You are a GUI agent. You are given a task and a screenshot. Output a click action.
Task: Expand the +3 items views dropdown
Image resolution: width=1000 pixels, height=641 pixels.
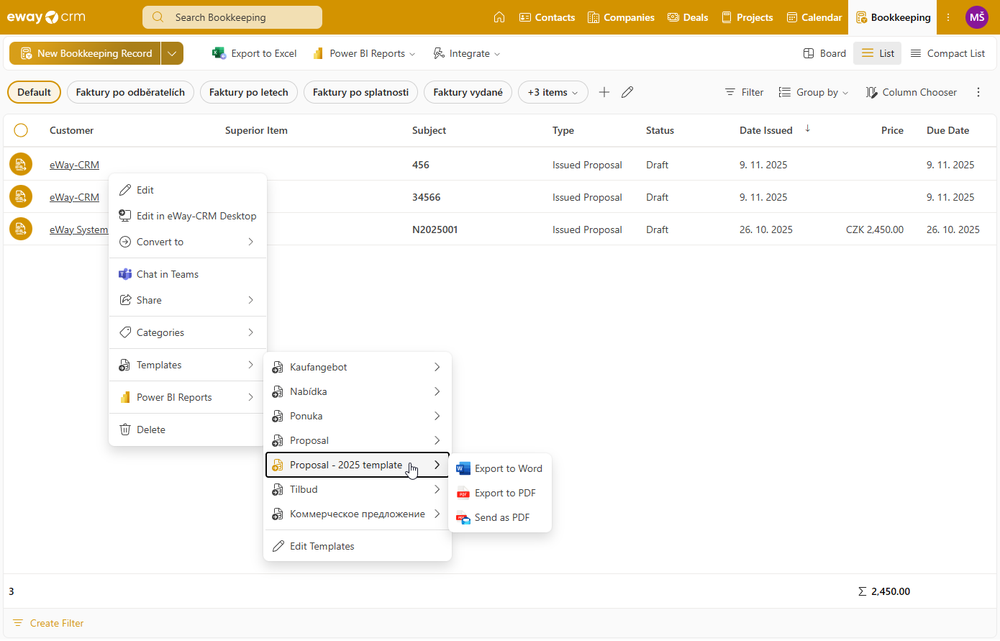click(553, 92)
